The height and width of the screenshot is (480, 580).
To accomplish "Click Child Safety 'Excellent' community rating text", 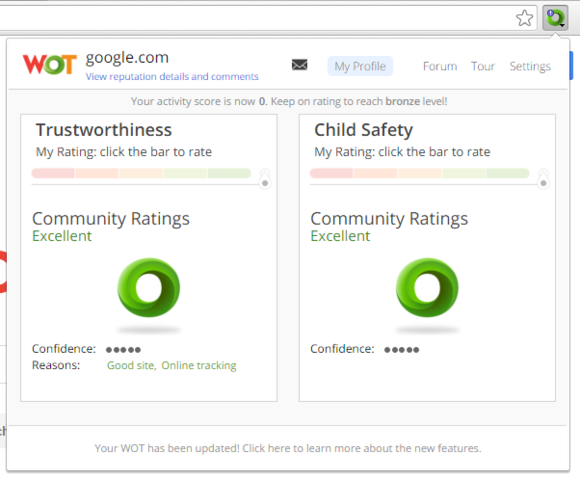I will click(x=340, y=236).
